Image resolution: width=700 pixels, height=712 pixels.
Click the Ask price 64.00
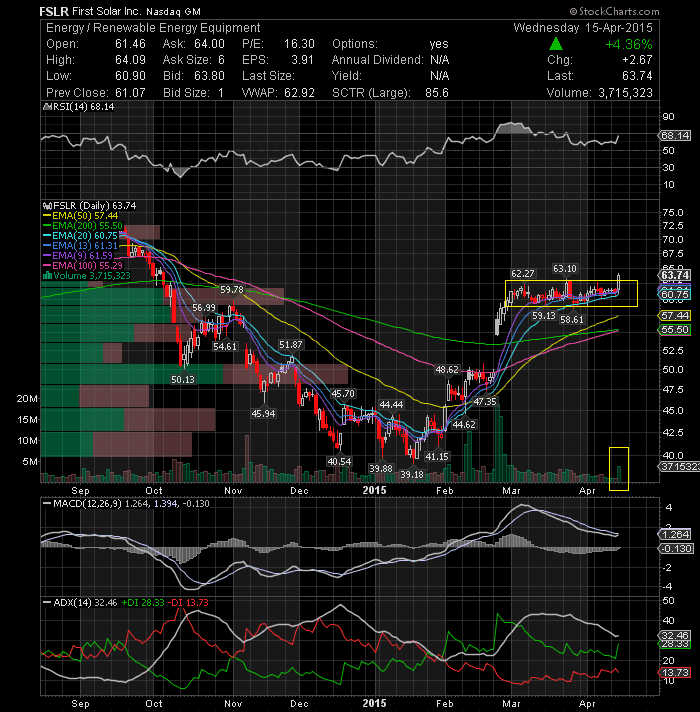click(x=209, y=44)
